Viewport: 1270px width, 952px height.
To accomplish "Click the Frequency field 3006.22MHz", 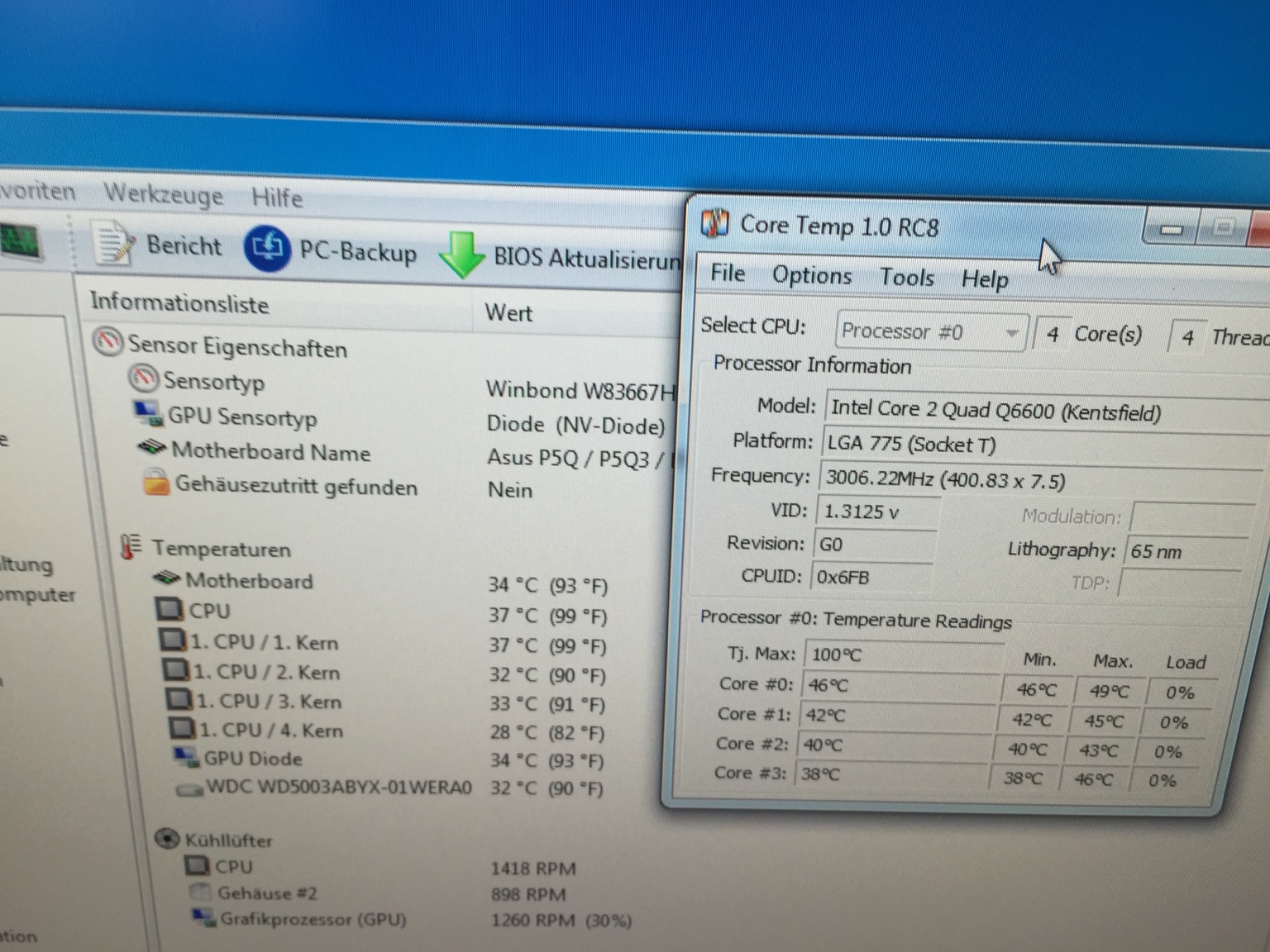I will pyautogui.click(x=1043, y=481).
